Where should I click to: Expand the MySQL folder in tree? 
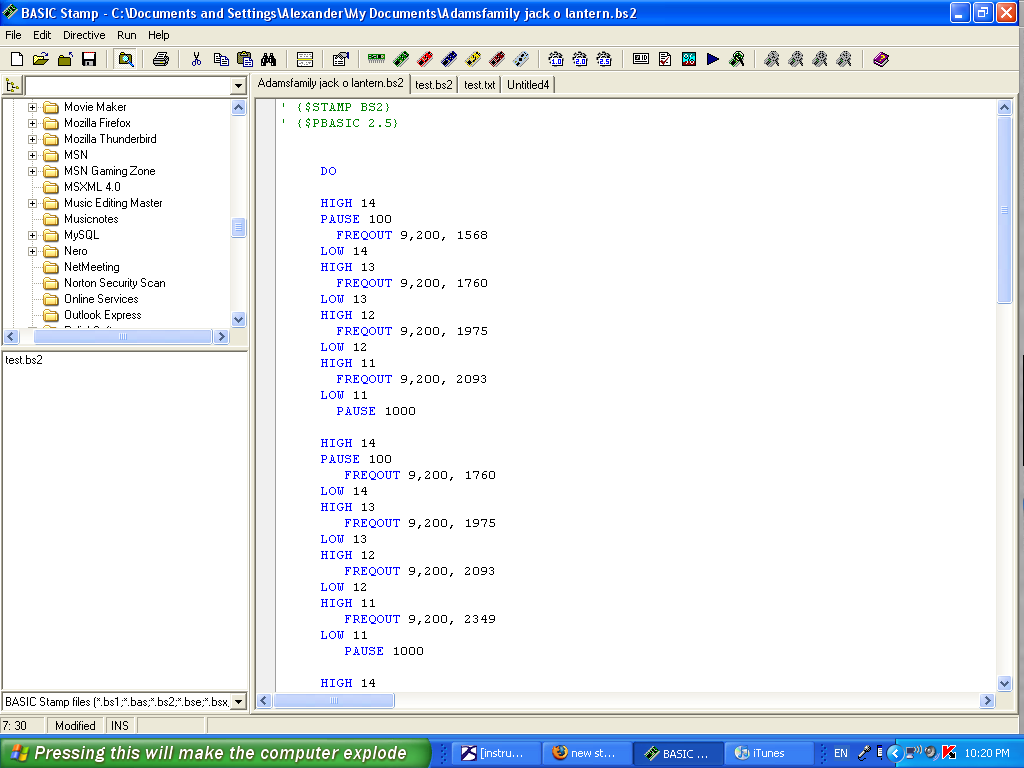[x=32, y=235]
